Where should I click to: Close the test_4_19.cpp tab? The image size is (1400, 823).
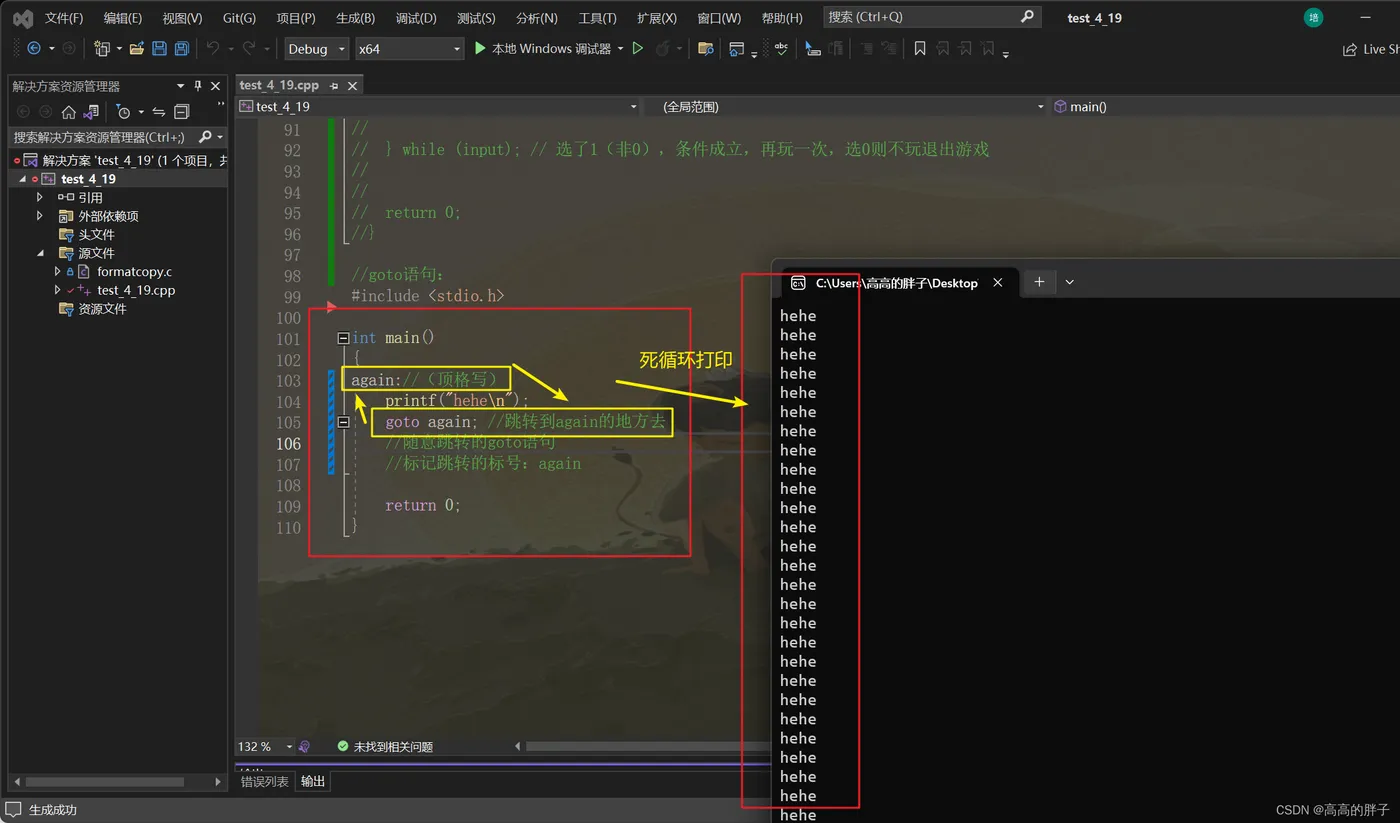pyautogui.click(x=352, y=86)
